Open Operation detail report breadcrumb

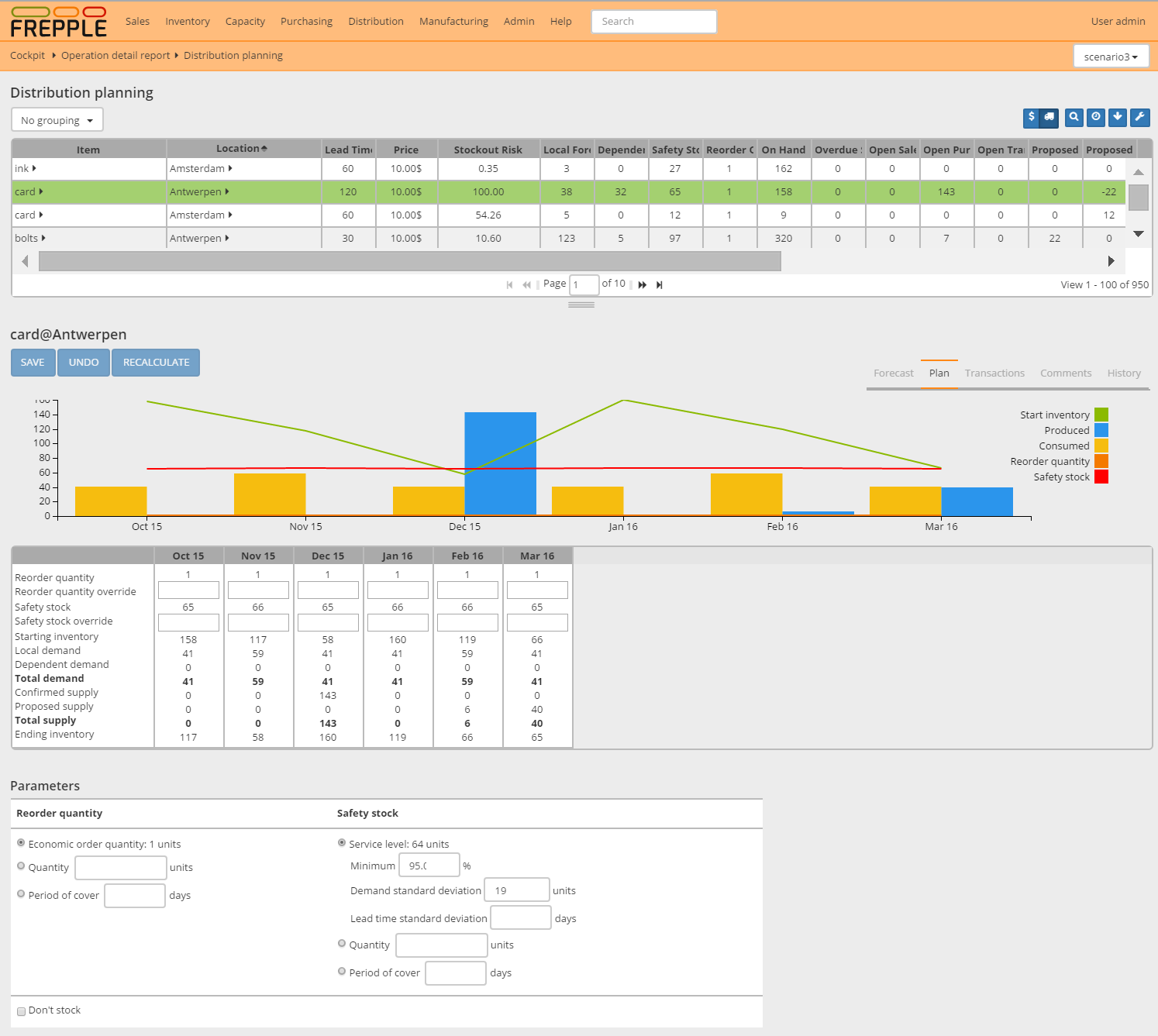[x=115, y=56]
